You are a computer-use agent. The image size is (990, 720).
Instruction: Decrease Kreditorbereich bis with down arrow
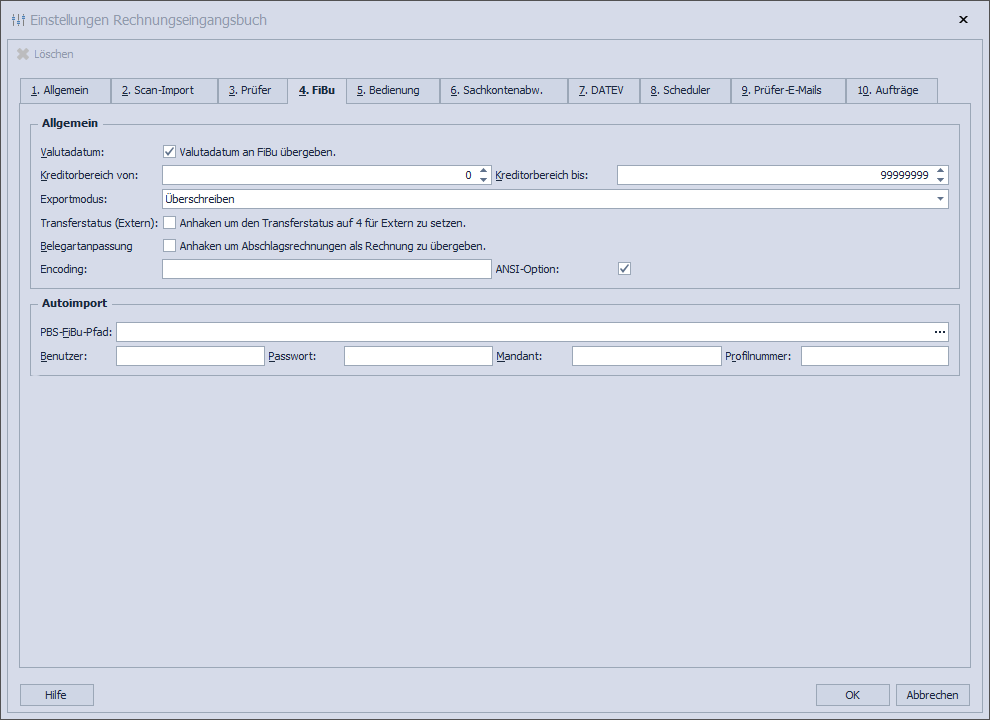coord(940,180)
